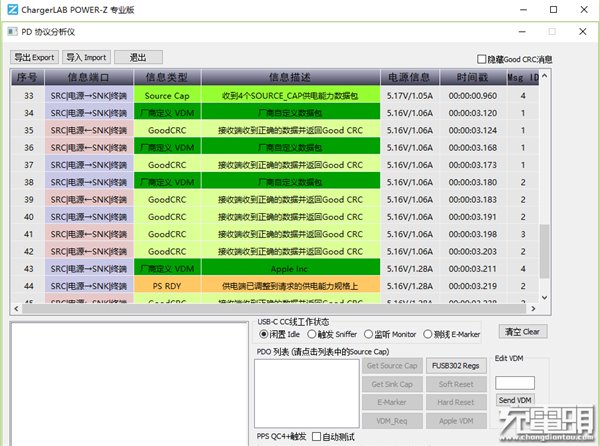Viewport: 600px width, 446px height.
Task: Enable the 隐藏Good CRC消息 checkbox
Action: pyautogui.click(x=483, y=60)
